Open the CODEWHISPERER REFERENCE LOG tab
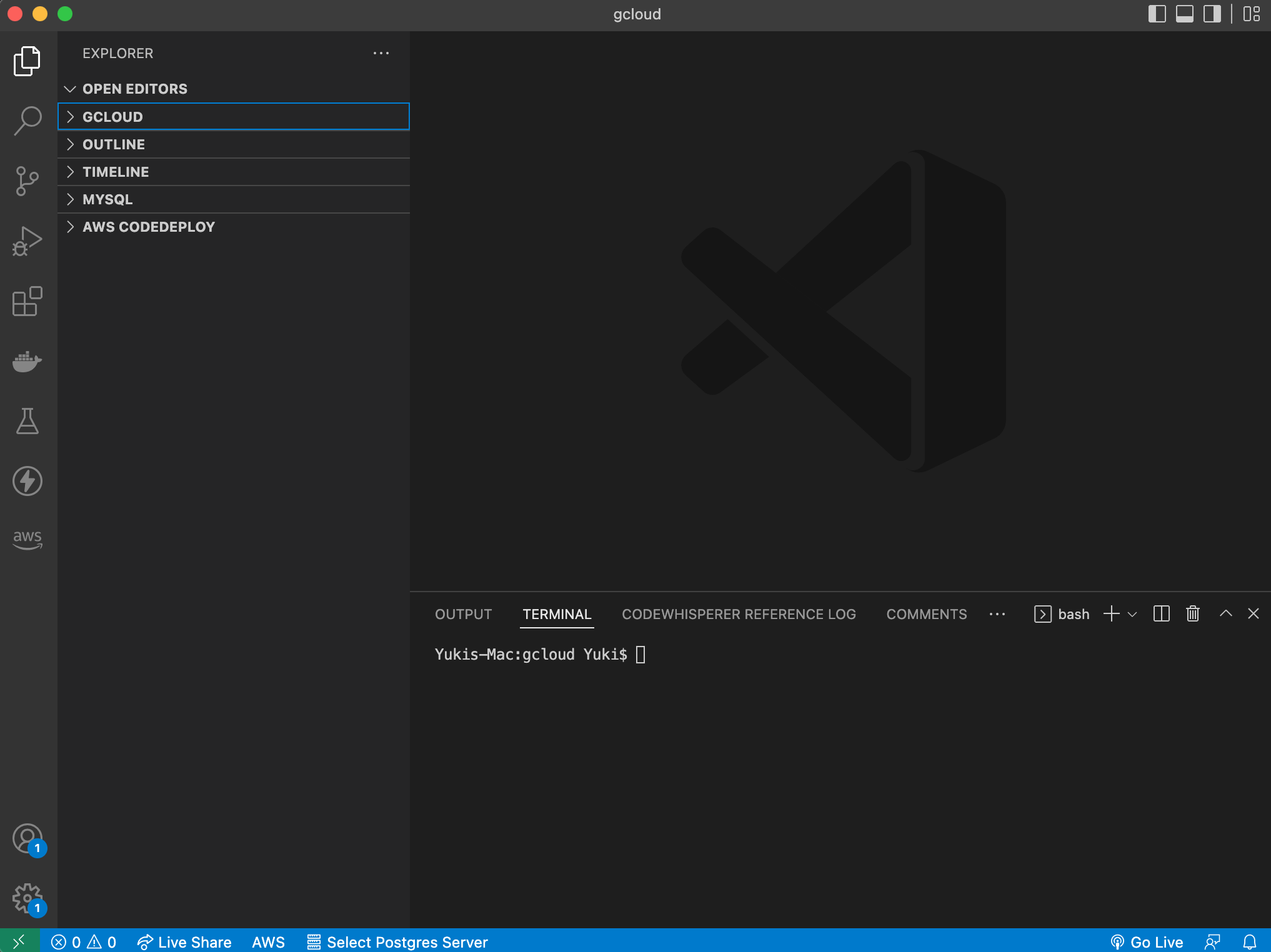The width and height of the screenshot is (1271, 952). [x=739, y=614]
